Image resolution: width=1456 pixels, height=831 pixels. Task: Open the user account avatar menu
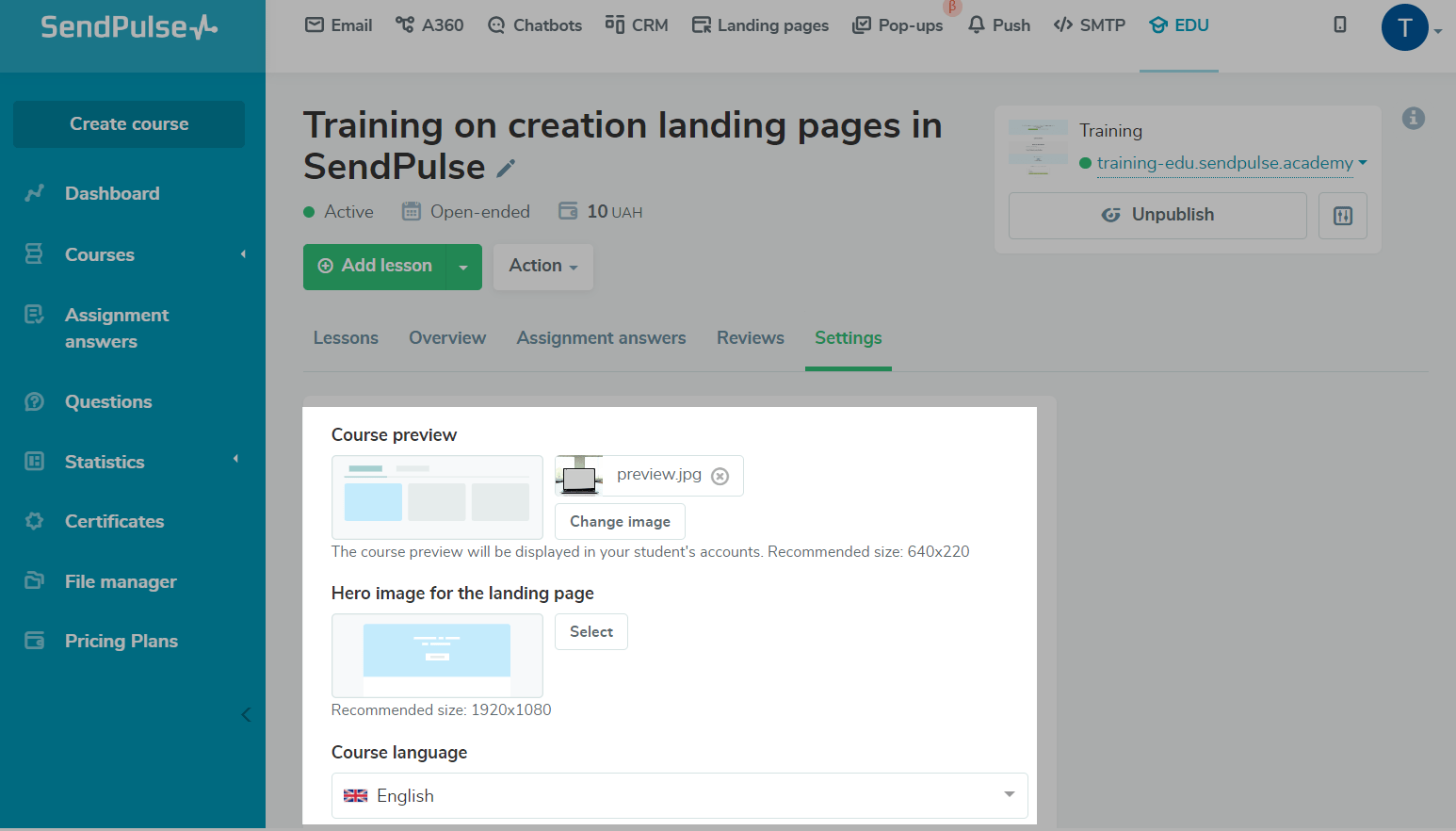tap(1405, 27)
